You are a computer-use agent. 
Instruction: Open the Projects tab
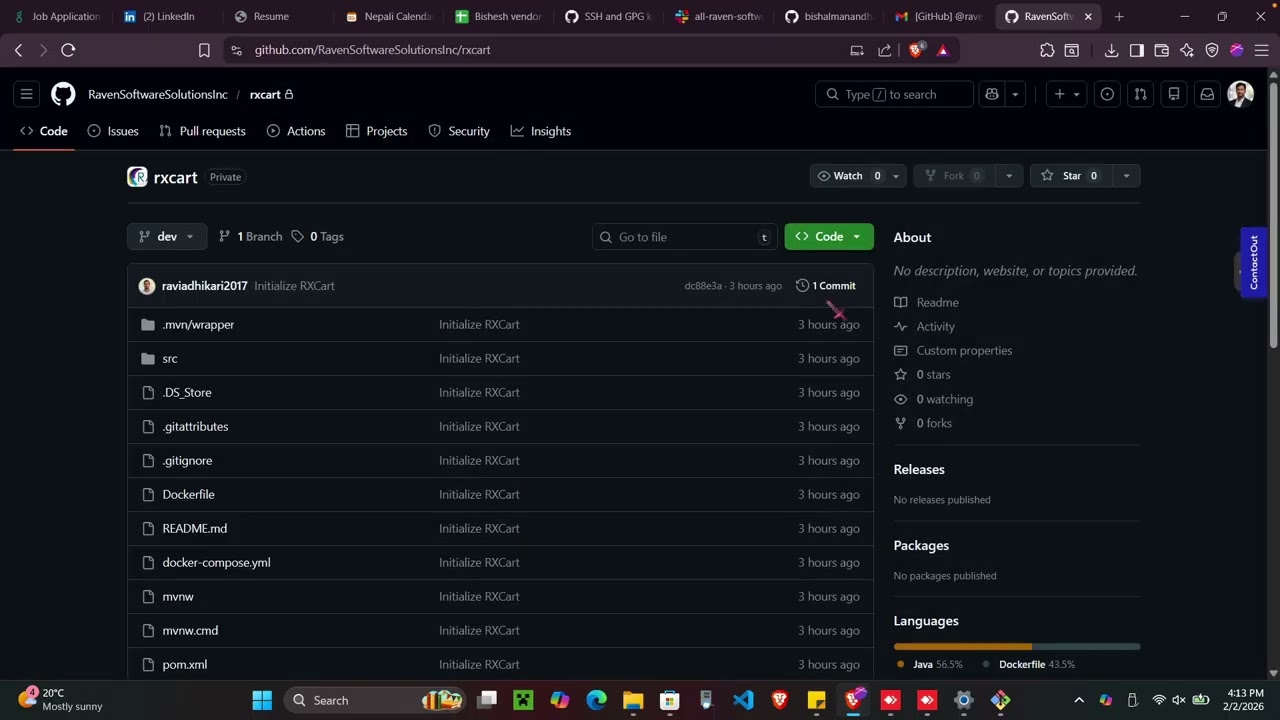pos(376,131)
